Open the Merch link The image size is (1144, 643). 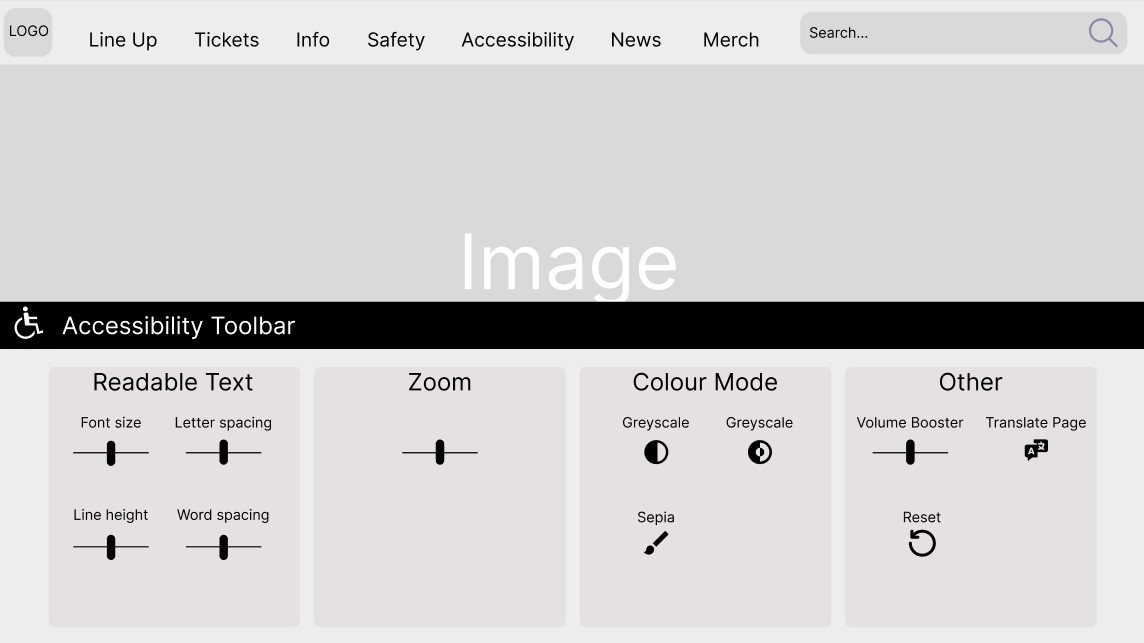click(x=731, y=40)
